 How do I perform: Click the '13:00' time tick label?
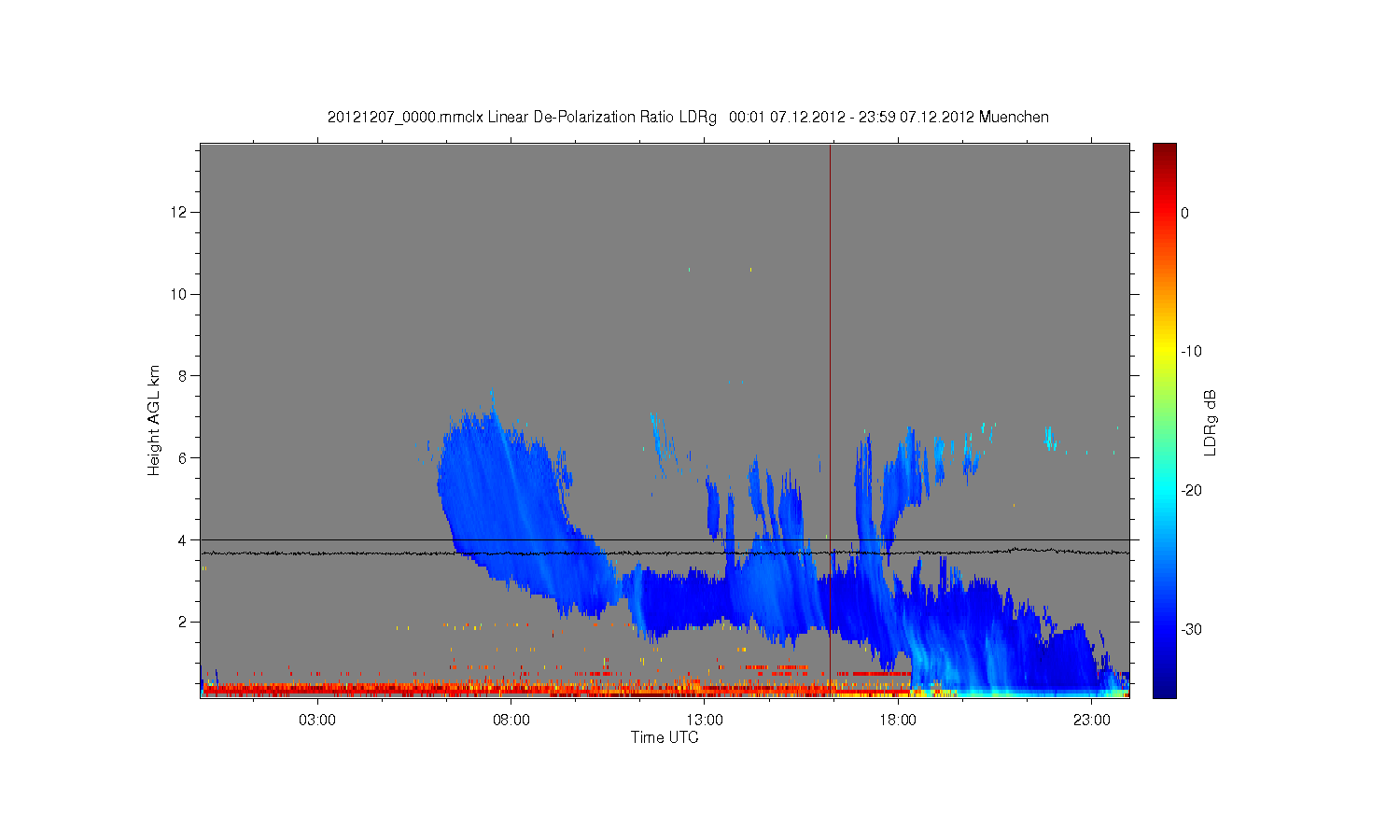(705, 721)
